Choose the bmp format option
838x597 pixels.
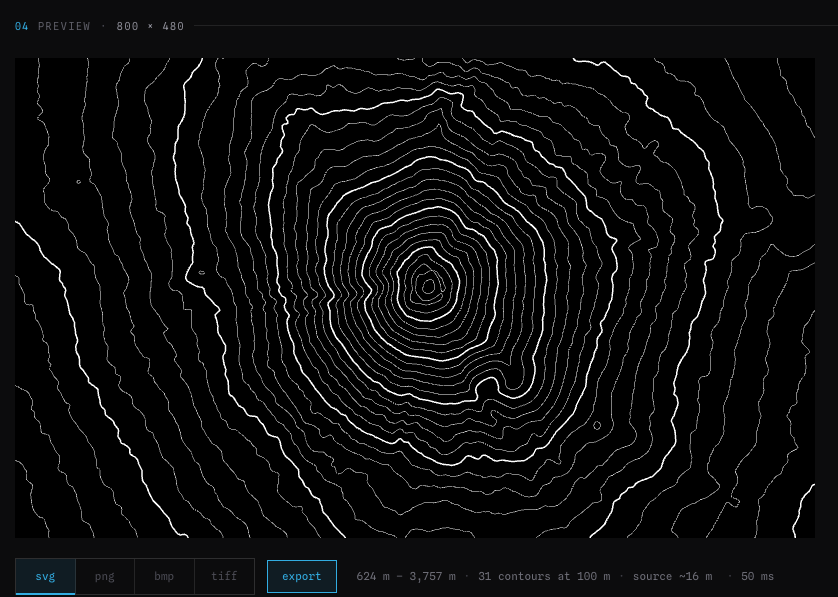164,576
